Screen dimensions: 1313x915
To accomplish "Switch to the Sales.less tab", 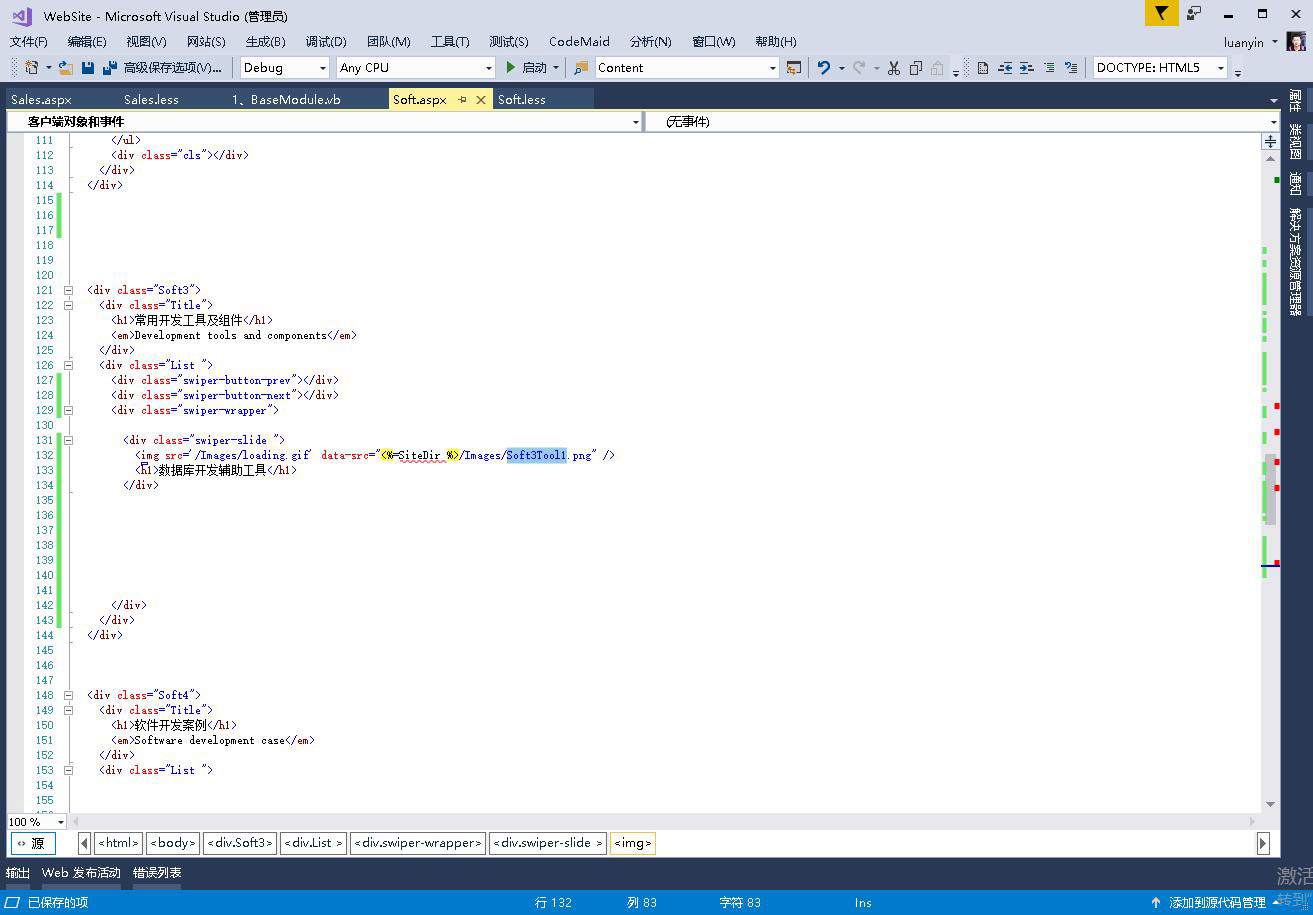I will 151,100.
